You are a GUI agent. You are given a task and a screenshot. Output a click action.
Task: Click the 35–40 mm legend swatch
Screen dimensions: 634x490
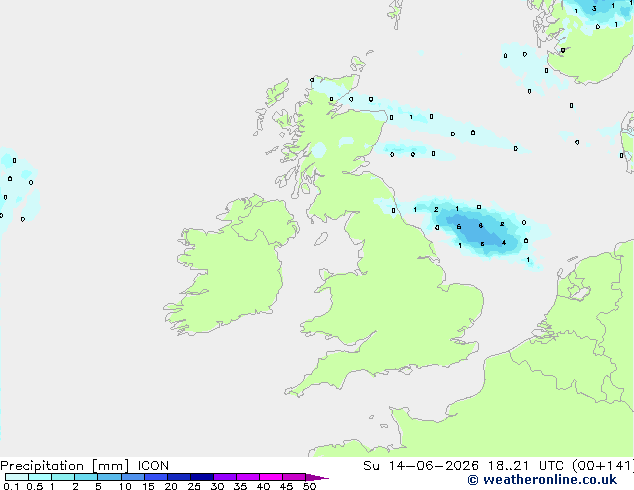coord(248,477)
